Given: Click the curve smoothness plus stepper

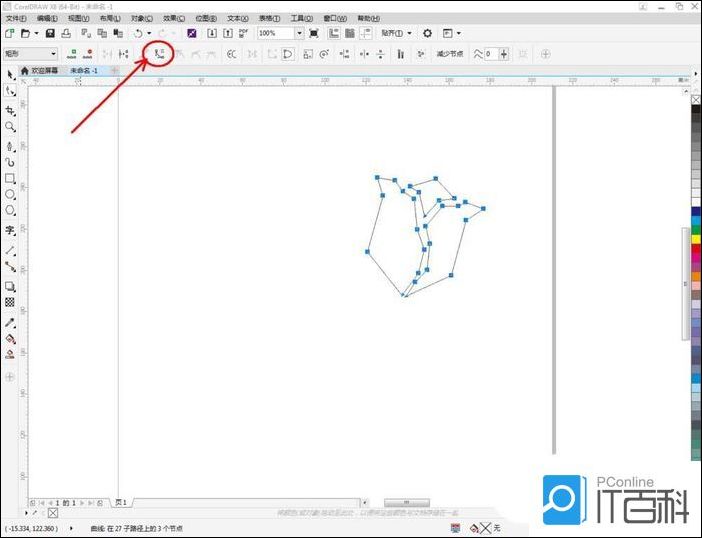Looking at the screenshot, I should pos(504,54).
